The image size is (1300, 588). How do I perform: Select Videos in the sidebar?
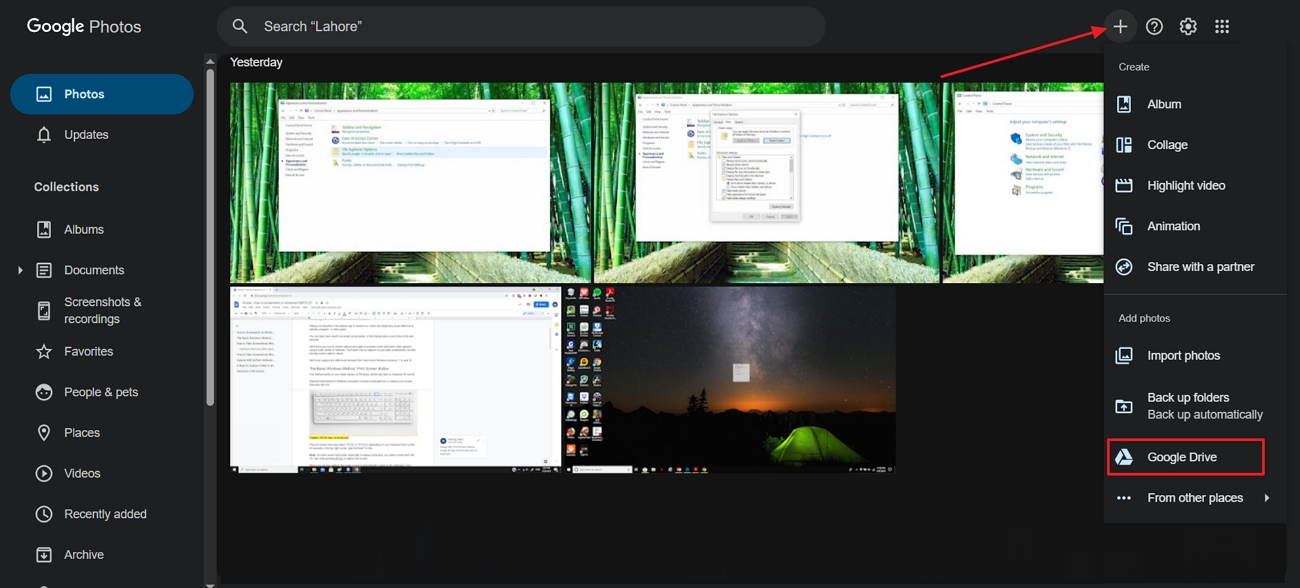pyautogui.click(x=85, y=473)
